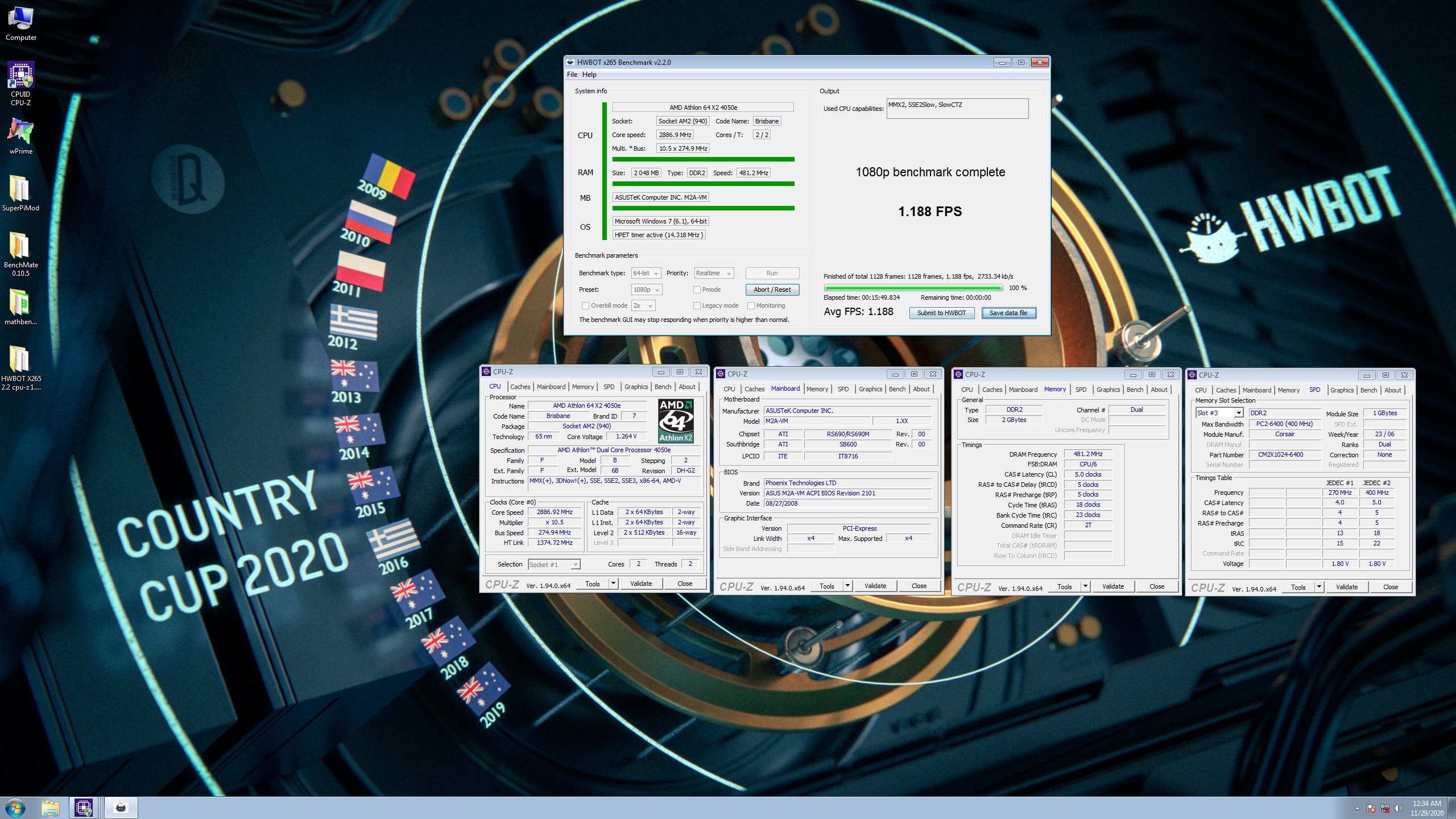This screenshot has width=1456, height=819.
Task: Open Bench tab in Memory CPU-Z window
Action: click(1135, 390)
